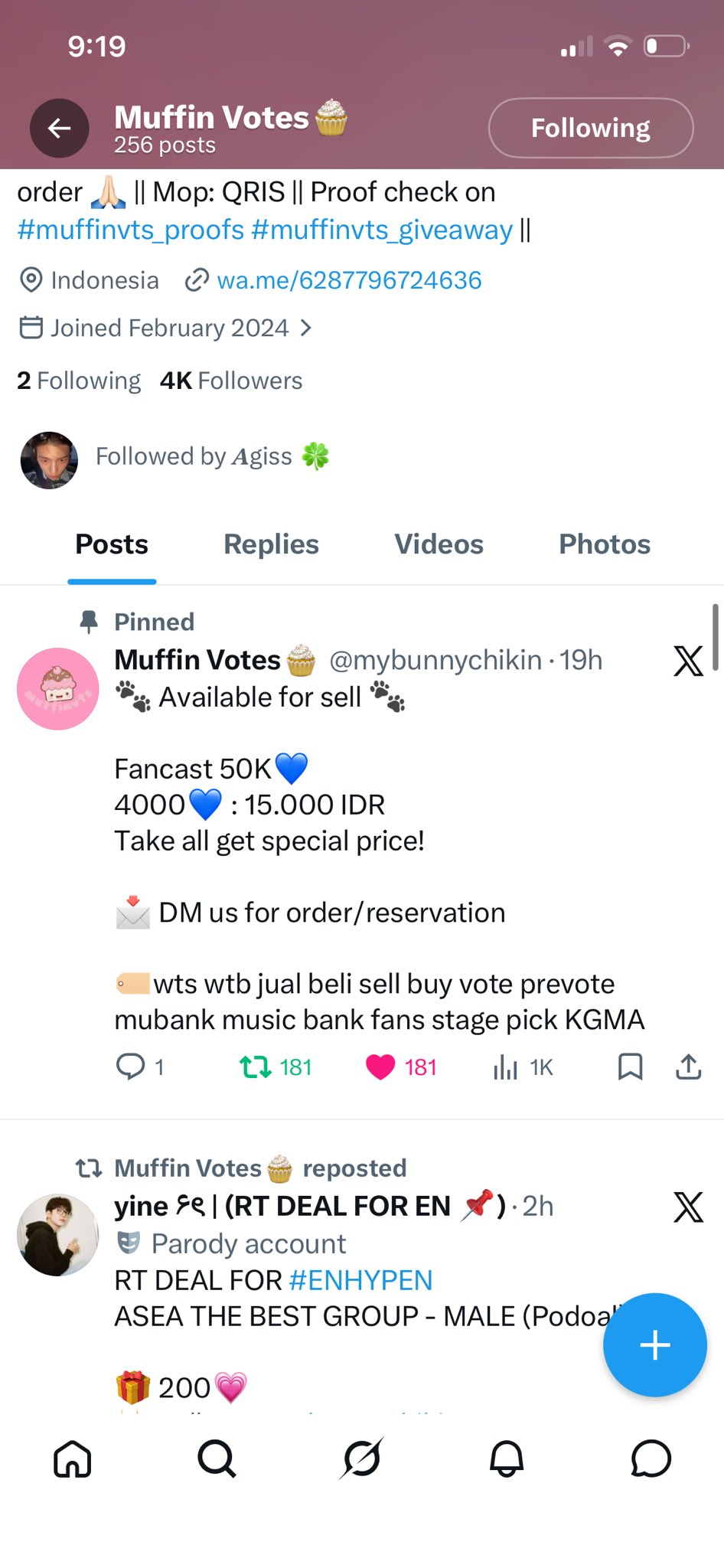Toggle the Following button

(591, 128)
